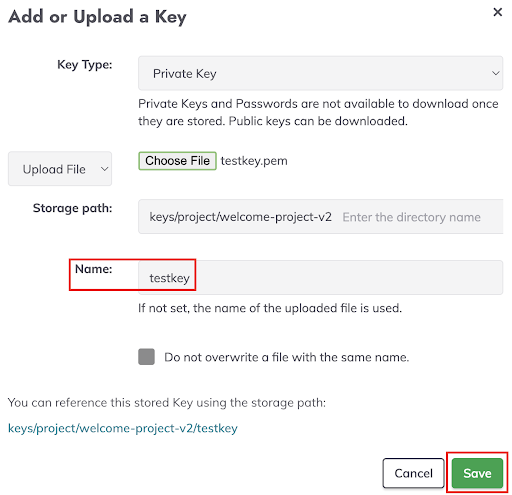Open the Upload File method dropdown

click(x=60, y=169)
